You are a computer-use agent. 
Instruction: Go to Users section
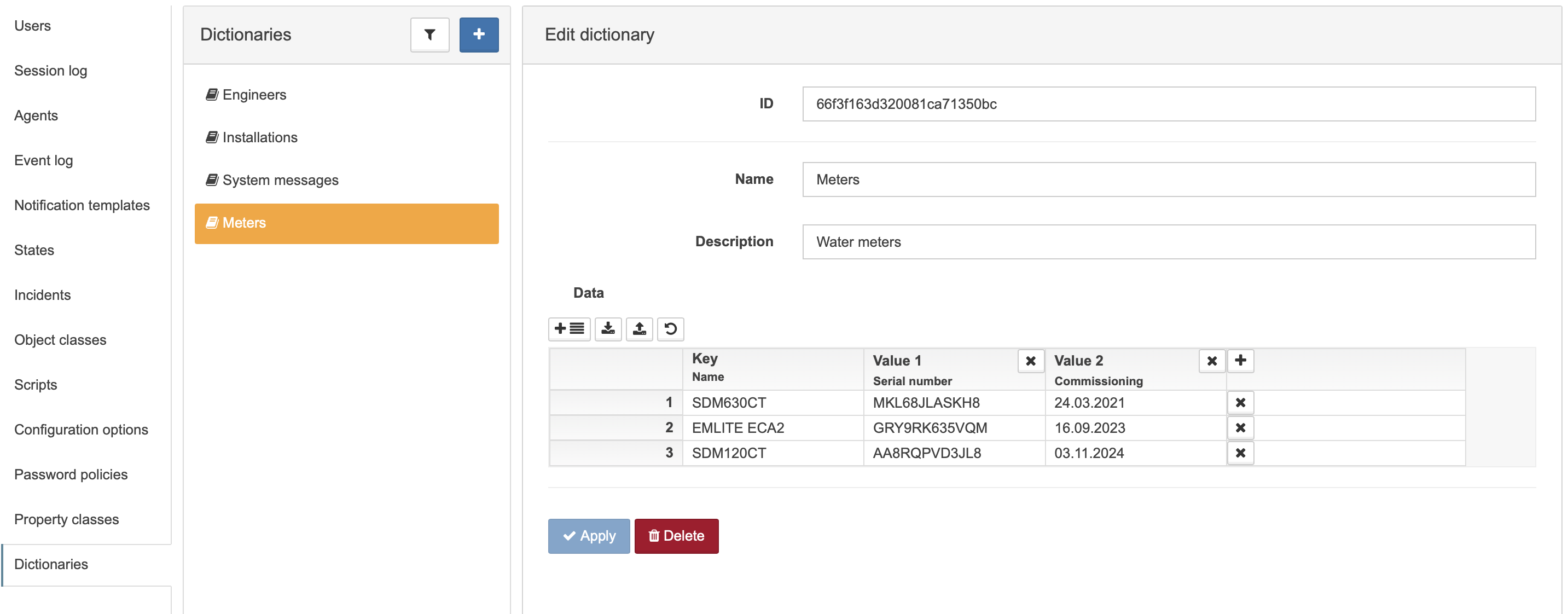click(33, 26)
